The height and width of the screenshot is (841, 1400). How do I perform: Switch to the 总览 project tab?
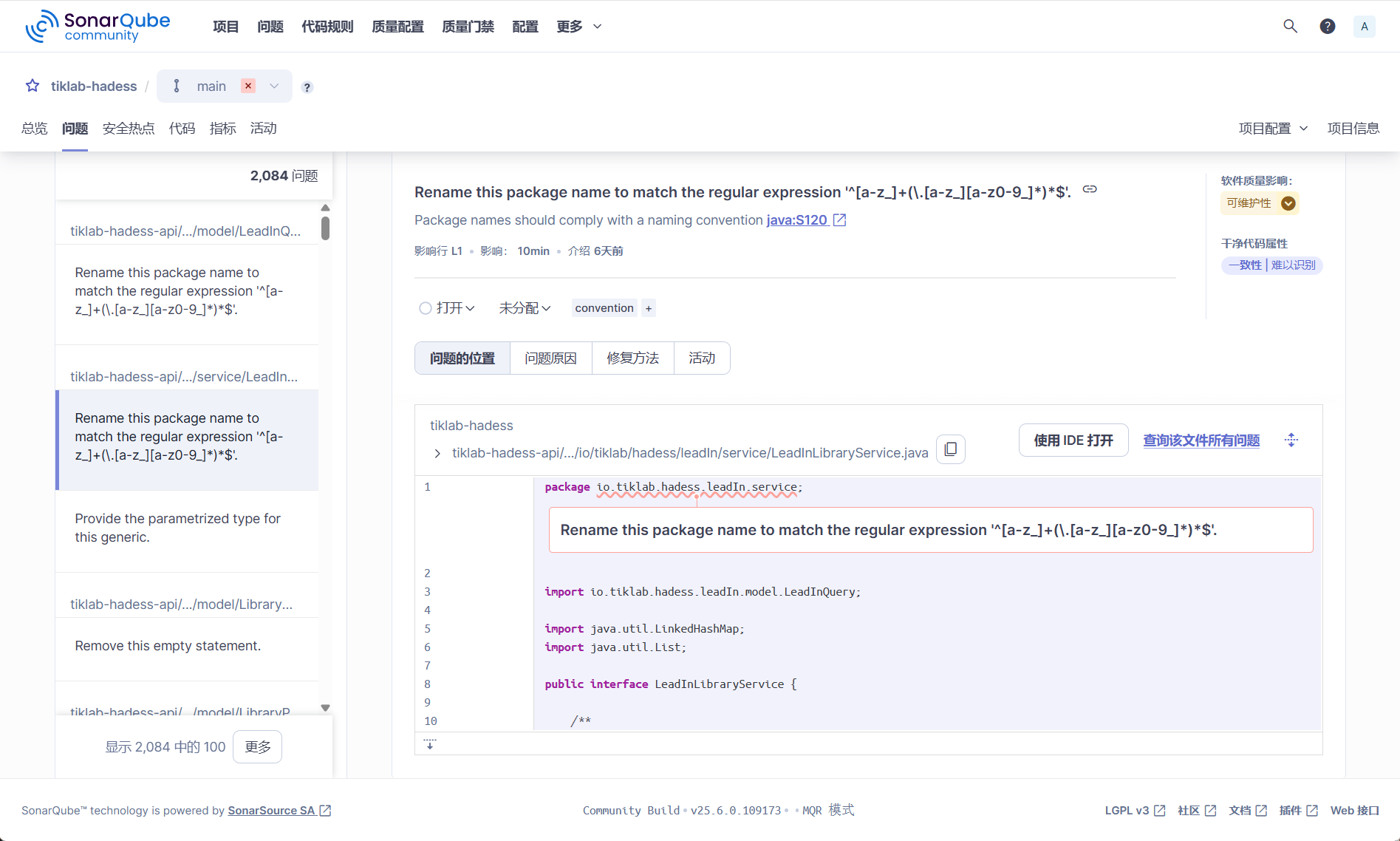35,129
